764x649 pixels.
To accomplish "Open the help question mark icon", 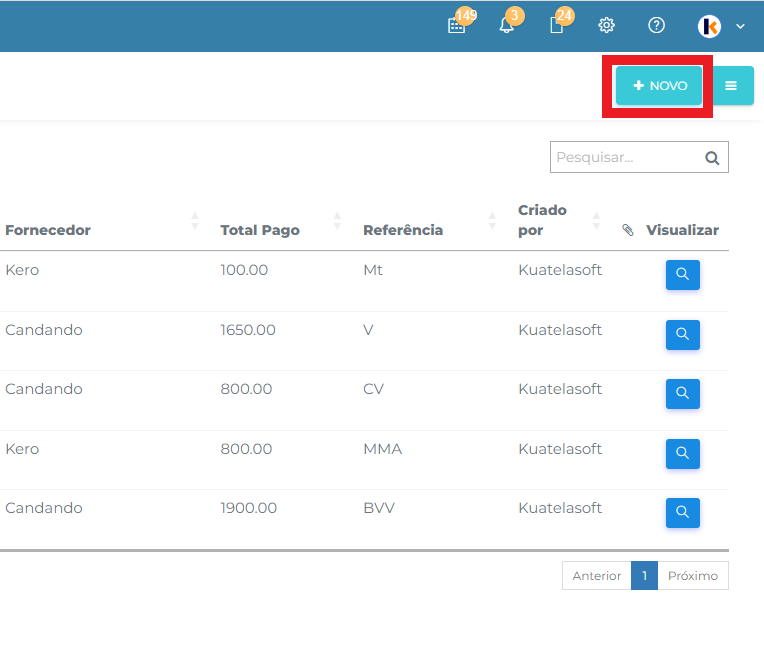I will 656,25.
